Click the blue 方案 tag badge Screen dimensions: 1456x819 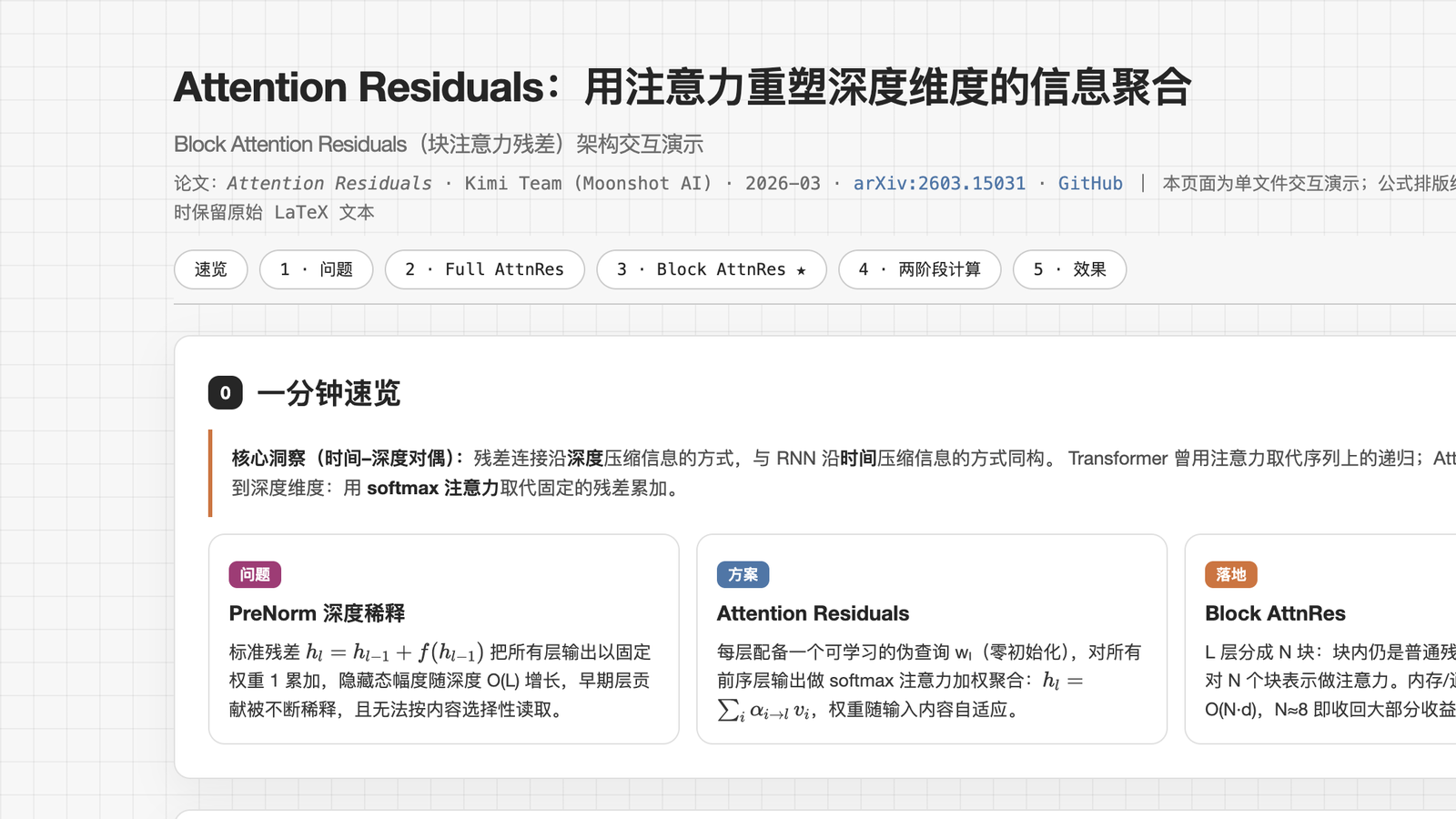(x=743, y=574)
